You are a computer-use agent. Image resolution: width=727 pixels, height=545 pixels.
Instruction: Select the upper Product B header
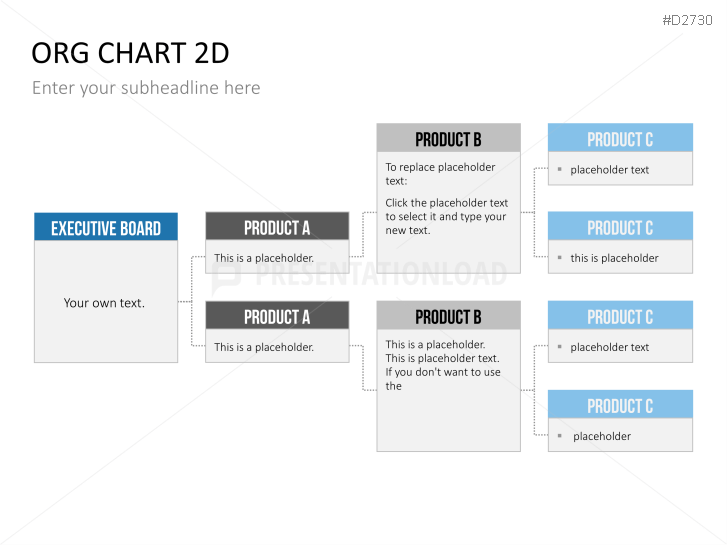448,138
